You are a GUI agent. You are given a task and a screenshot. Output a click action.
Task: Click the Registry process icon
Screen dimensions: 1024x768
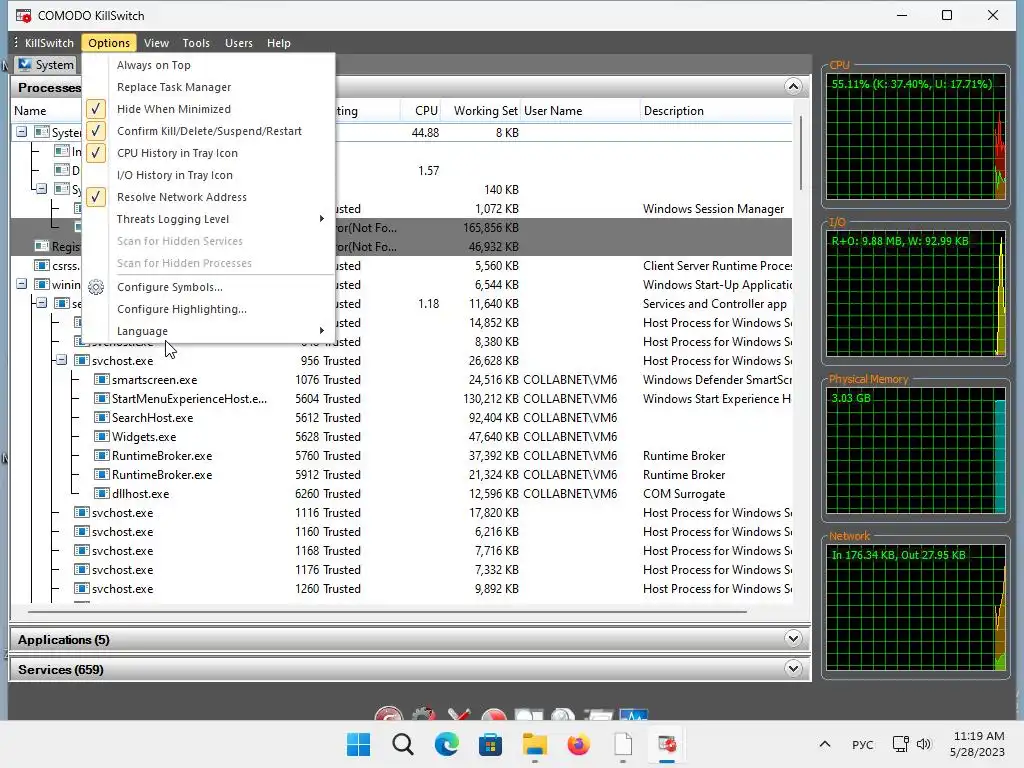pos(42,246)
